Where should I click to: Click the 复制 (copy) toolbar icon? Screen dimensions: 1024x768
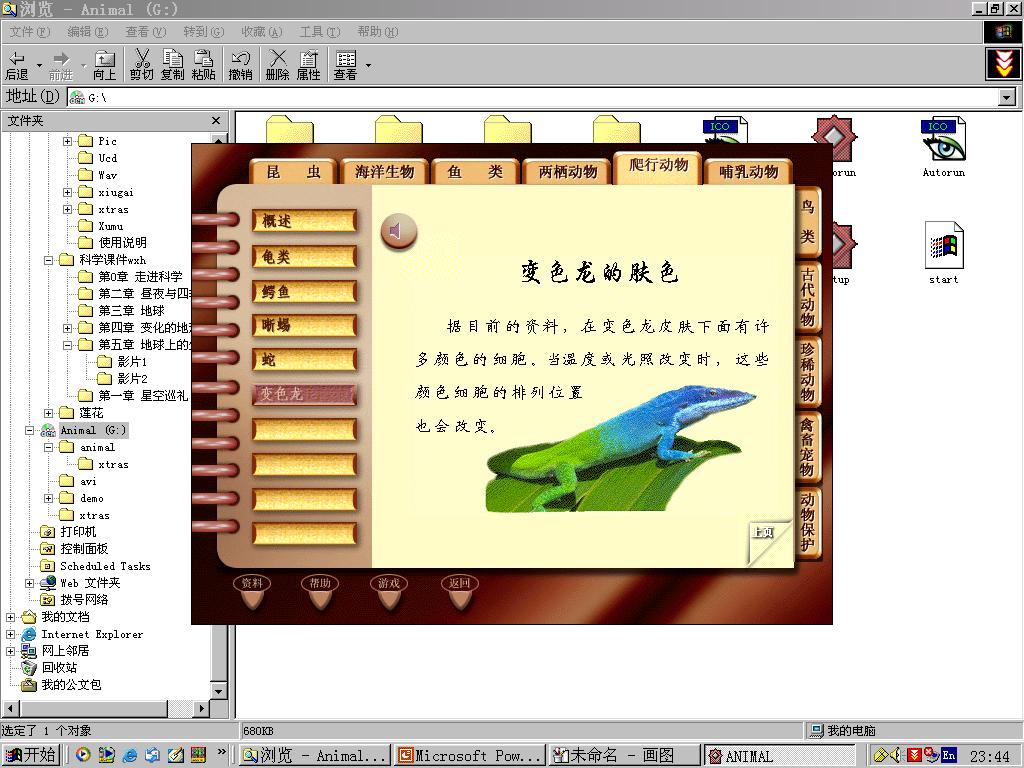[x=172, y=65]
